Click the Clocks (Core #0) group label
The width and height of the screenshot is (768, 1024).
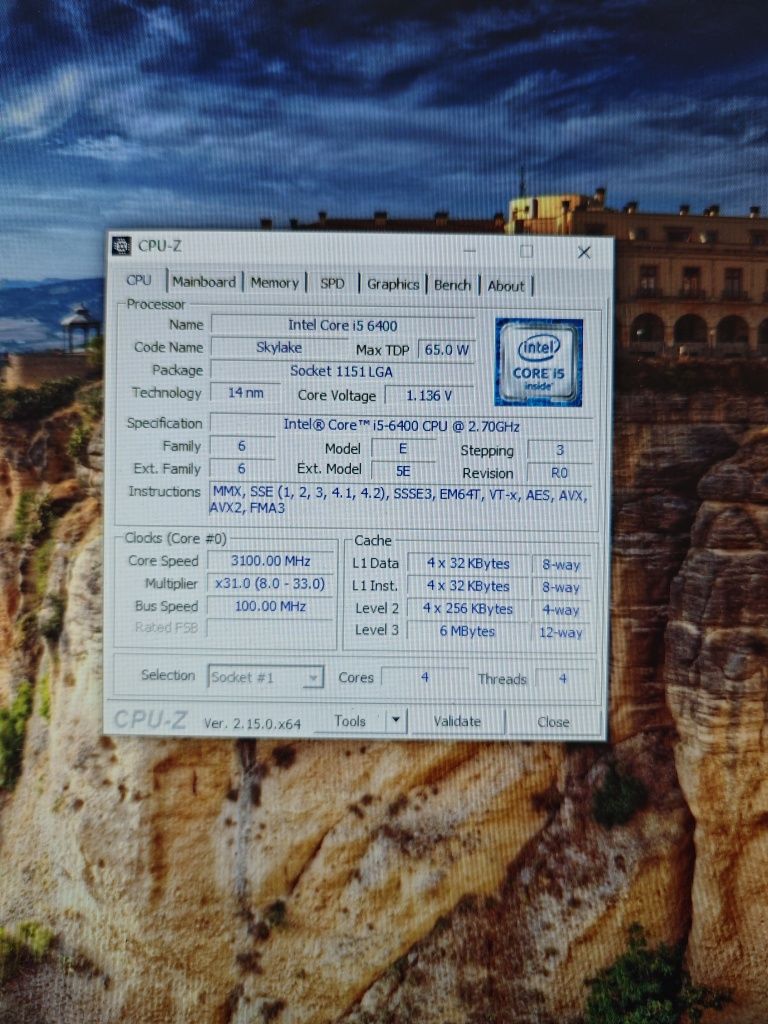click(176, 538)
